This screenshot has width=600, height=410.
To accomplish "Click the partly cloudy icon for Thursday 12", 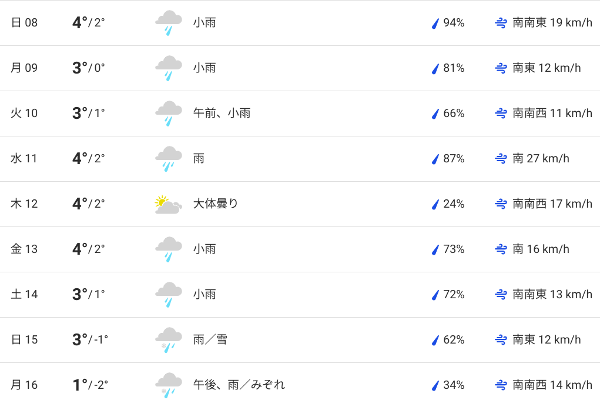I will pos(168,204).
